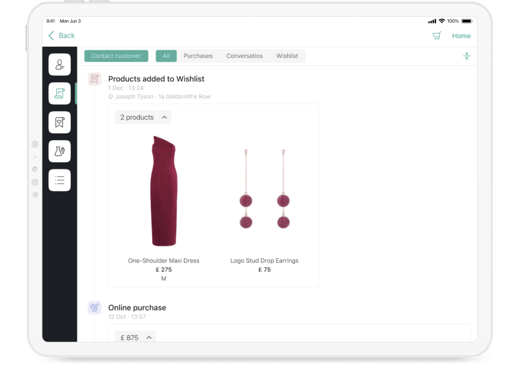
Task: Switch to the Purchases tab
Action: [198, 56]
